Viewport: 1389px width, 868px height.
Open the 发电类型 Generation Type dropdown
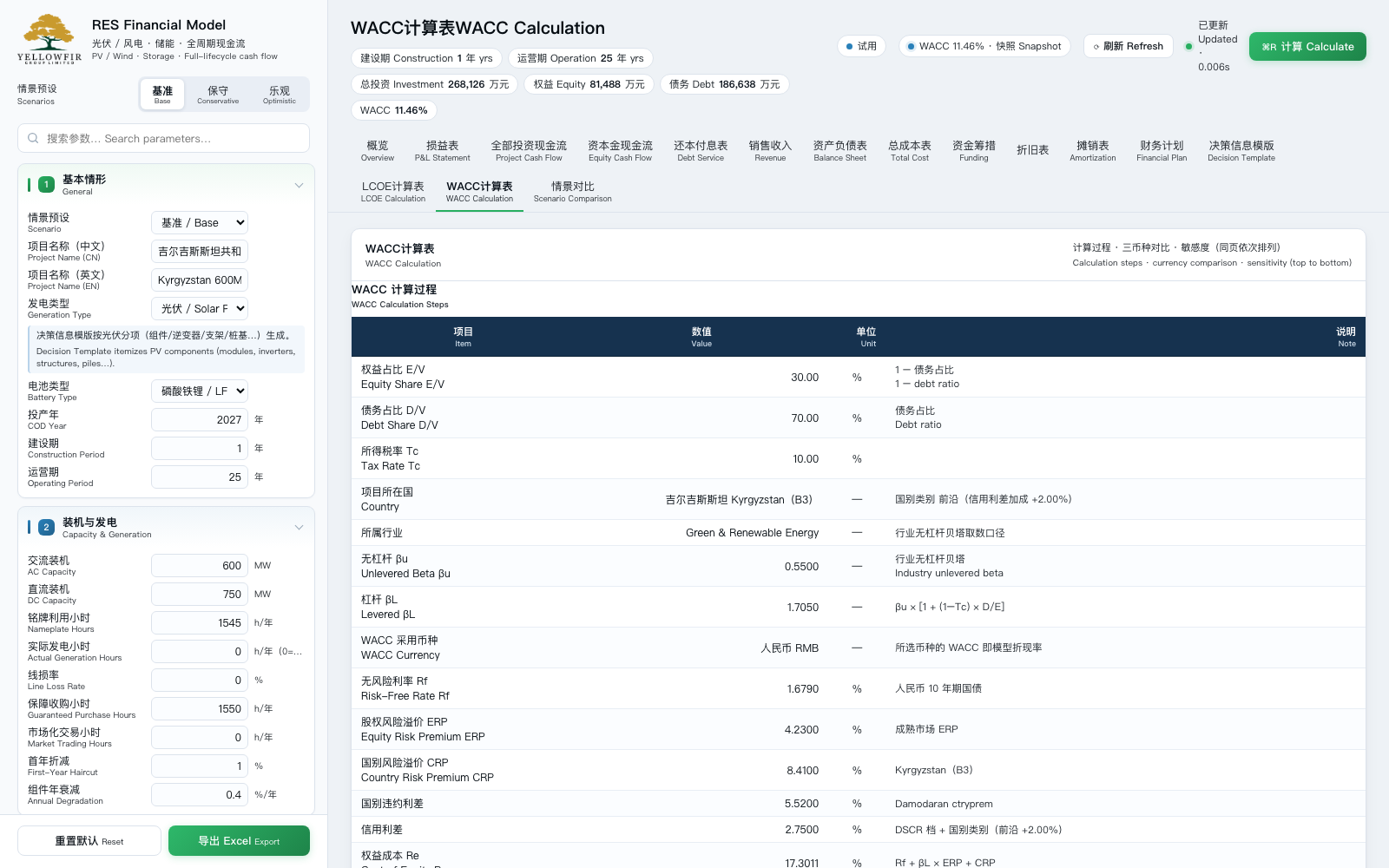pos(200,309)
